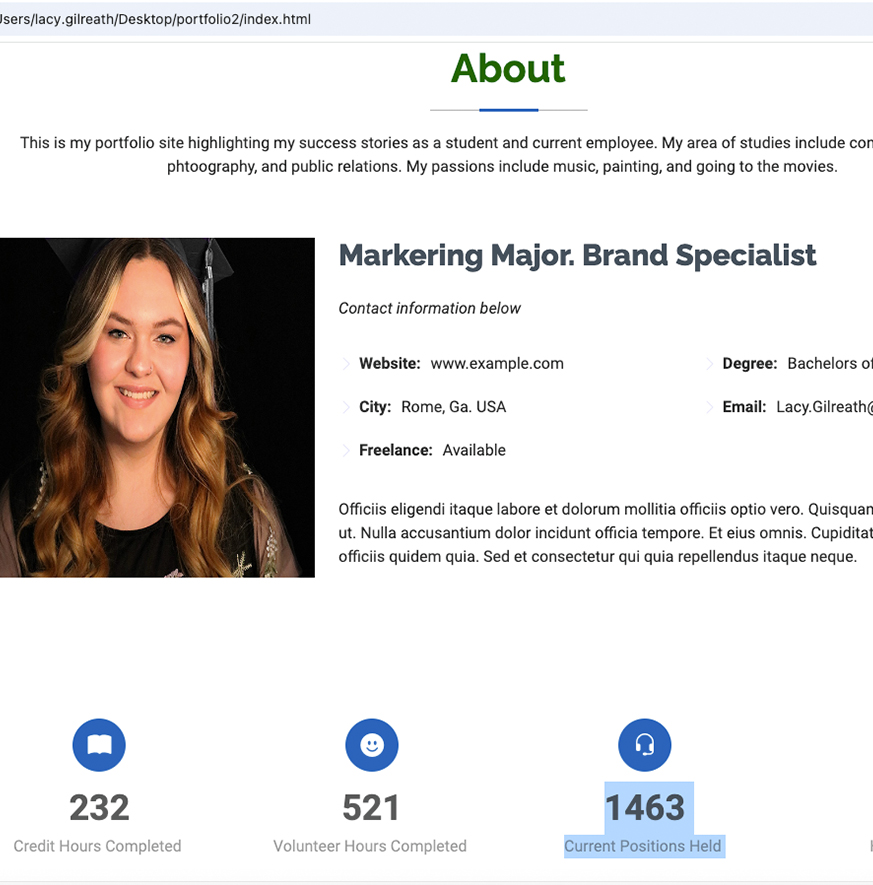Click the heading Markering Major. Brand Specialist

tap(577, 255)
